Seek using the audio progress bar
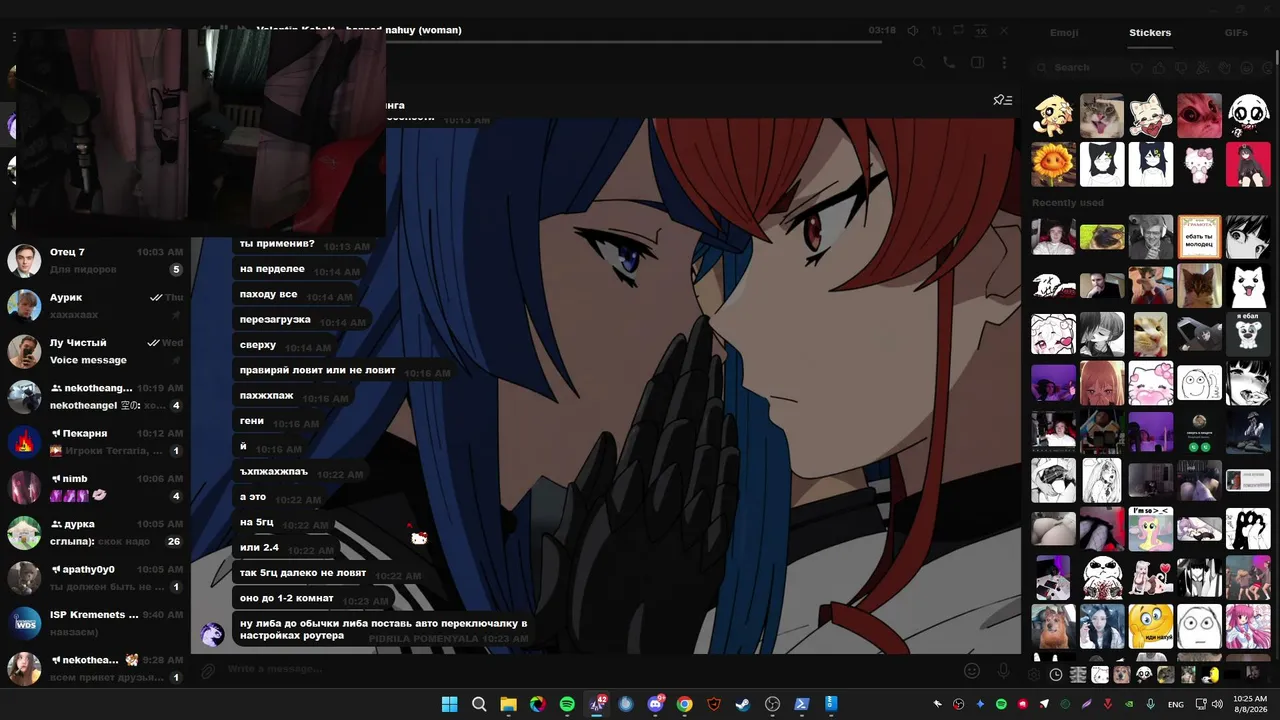Viewport: 1280px width, 720px height. click(607, 41)
